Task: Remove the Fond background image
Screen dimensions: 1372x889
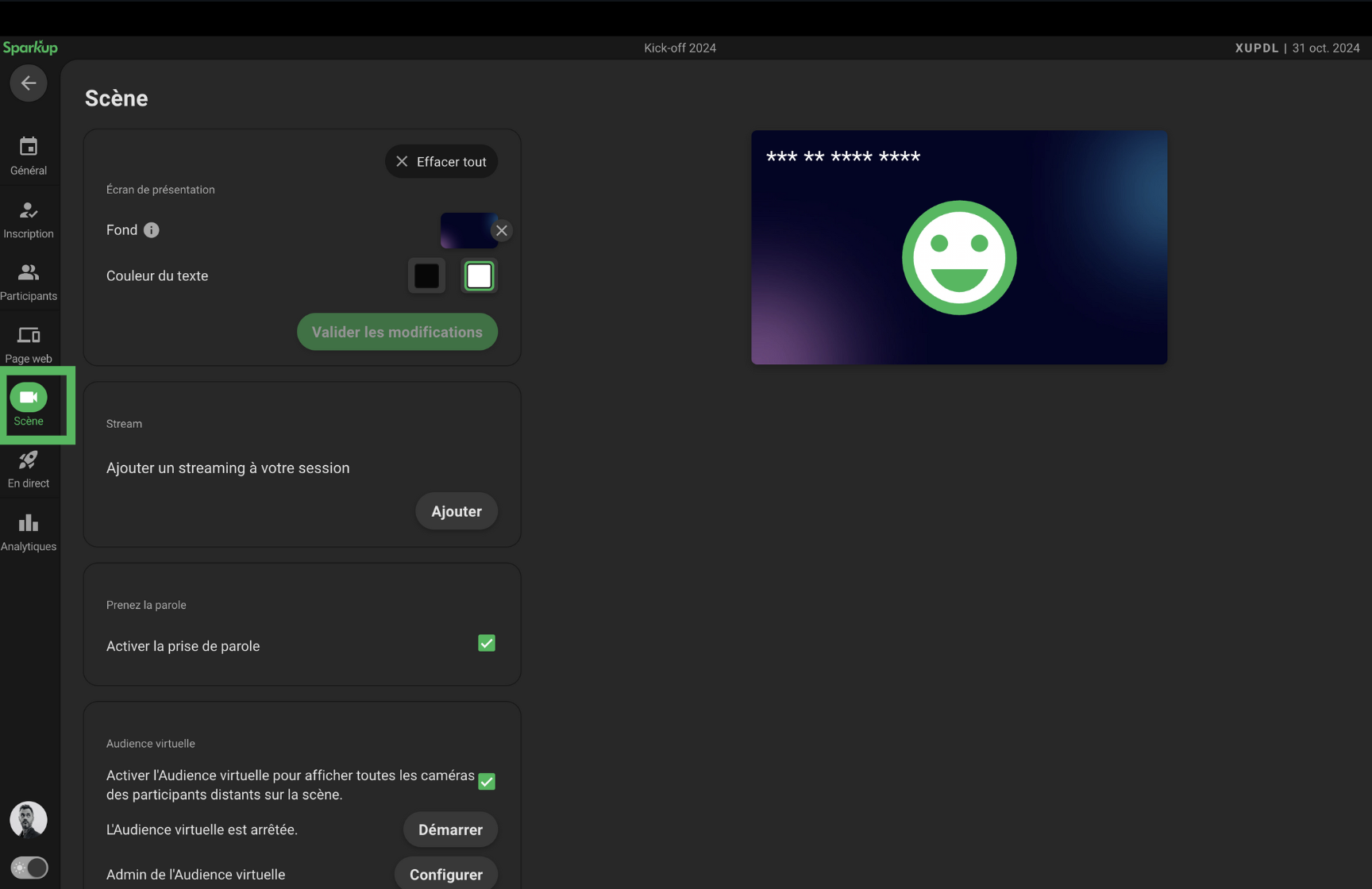Action: pyautogui.click(x=501, y=231)
